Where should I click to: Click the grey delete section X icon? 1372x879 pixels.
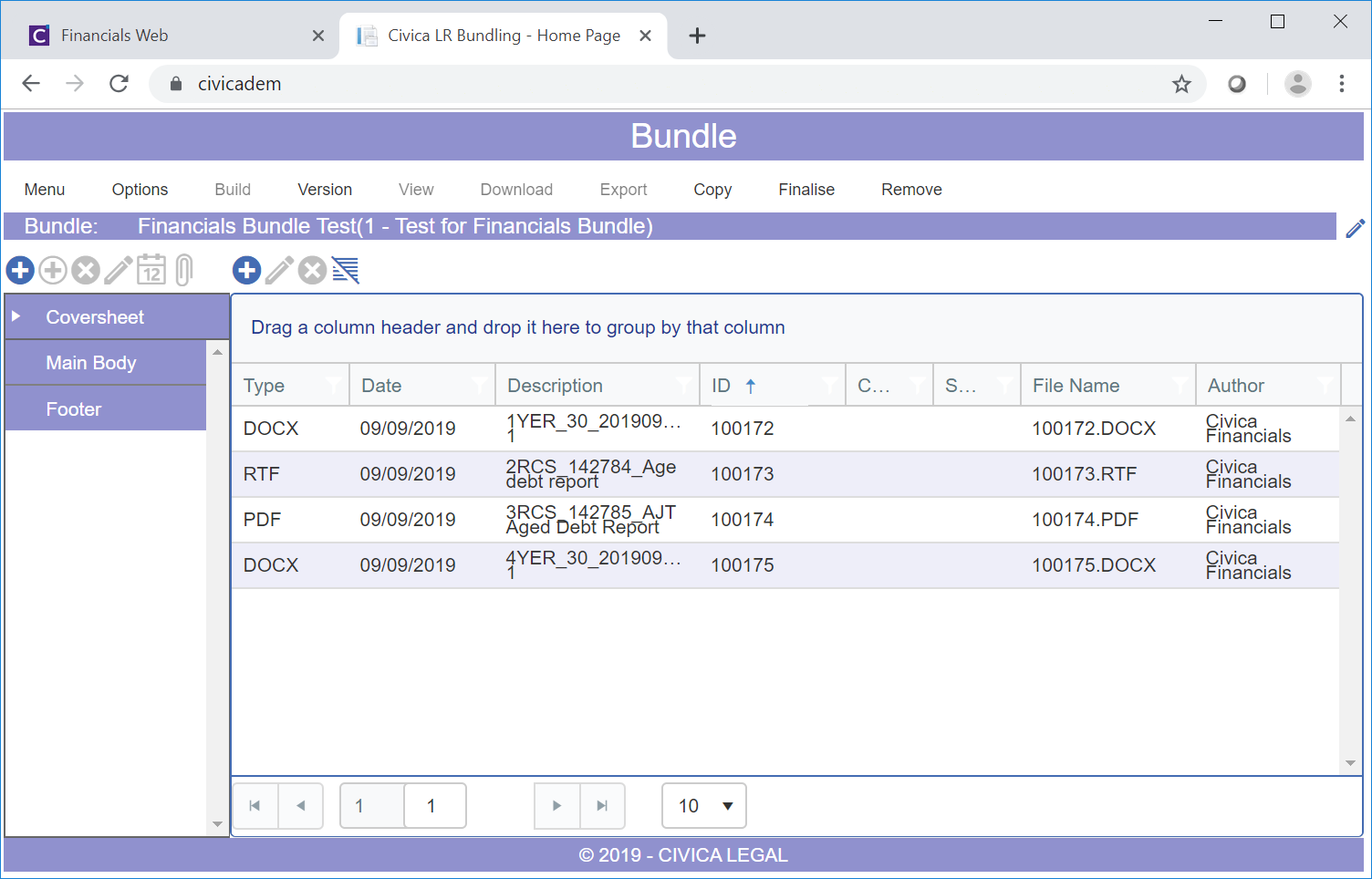(x=86, y=270)
